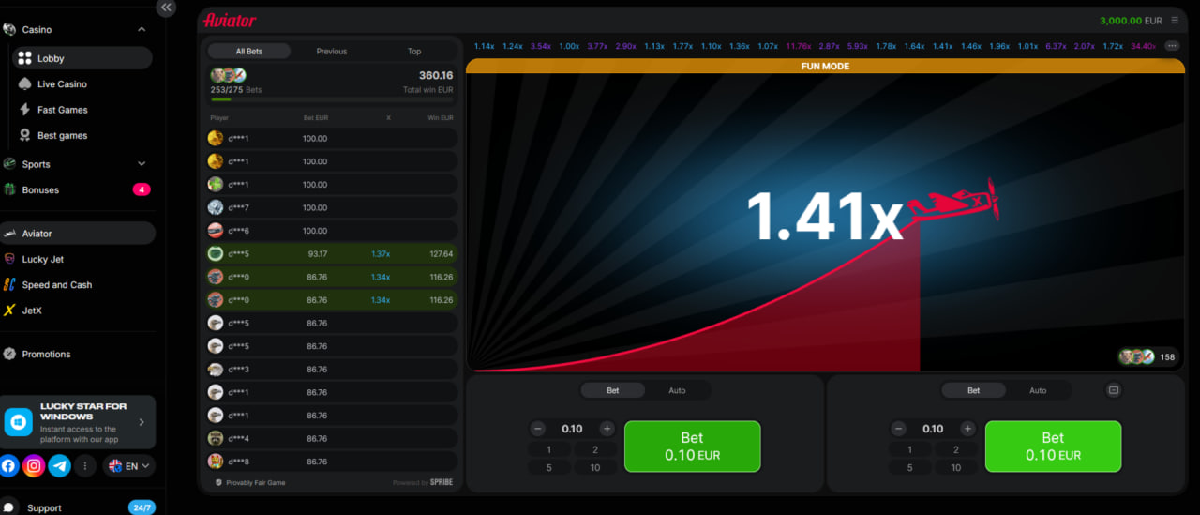Place bet with right green Bet button
This screenshot has width=1200, height=515.
pyautogui.click(x=1053, y=446)
